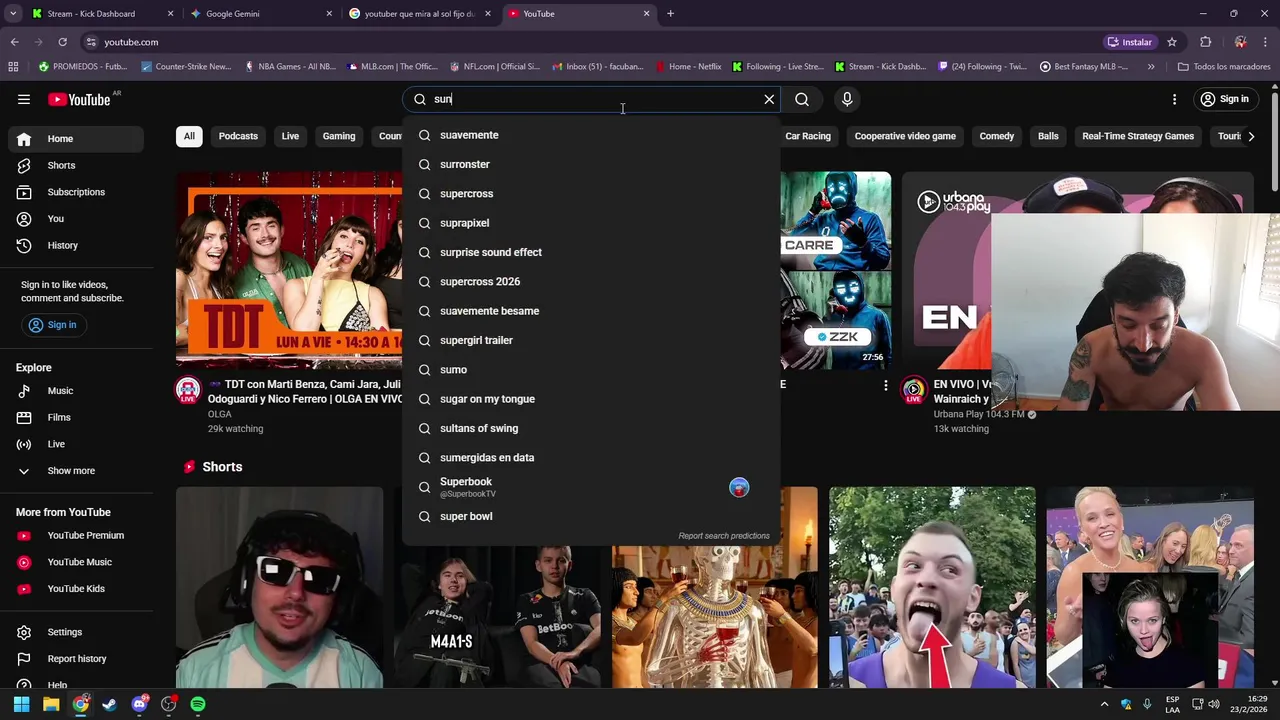Open video options next to Urbana thumbnail
The image size is (1280, 720).
[885, 385]
